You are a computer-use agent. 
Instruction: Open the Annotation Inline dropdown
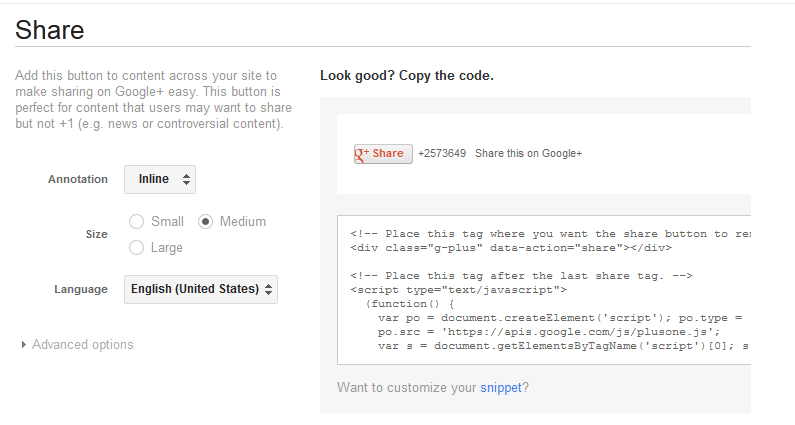tap(160, 179)
